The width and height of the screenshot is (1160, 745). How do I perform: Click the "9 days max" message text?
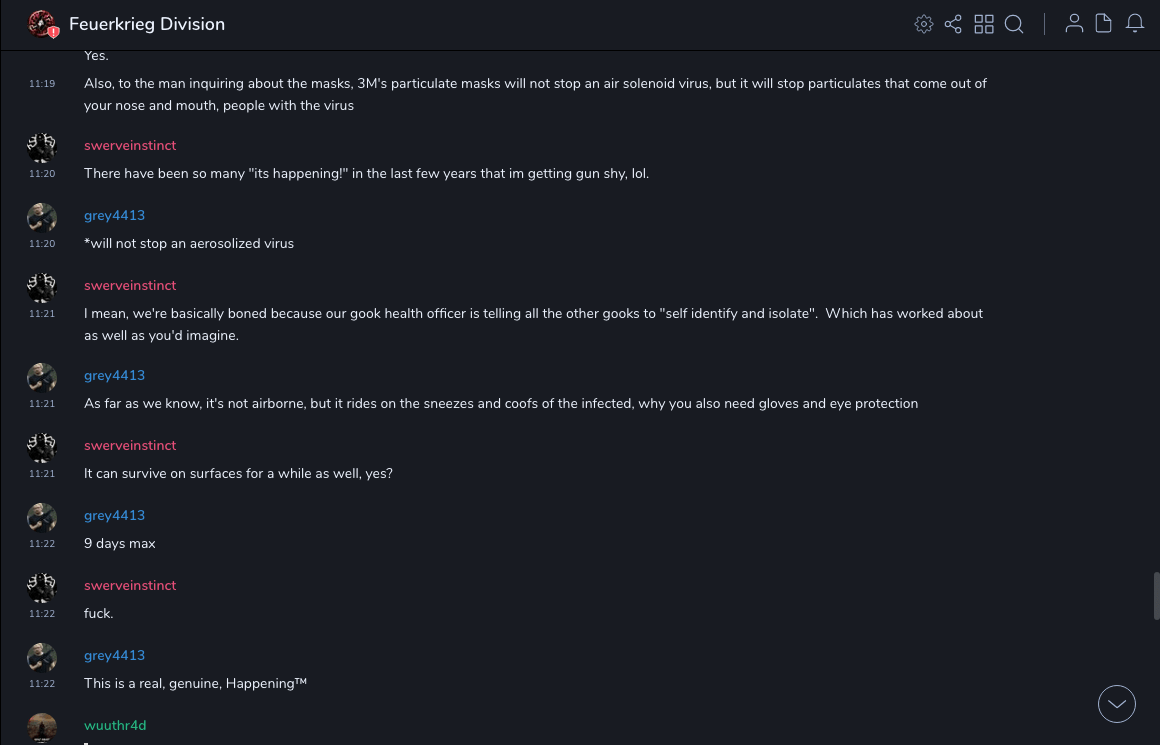120,544
